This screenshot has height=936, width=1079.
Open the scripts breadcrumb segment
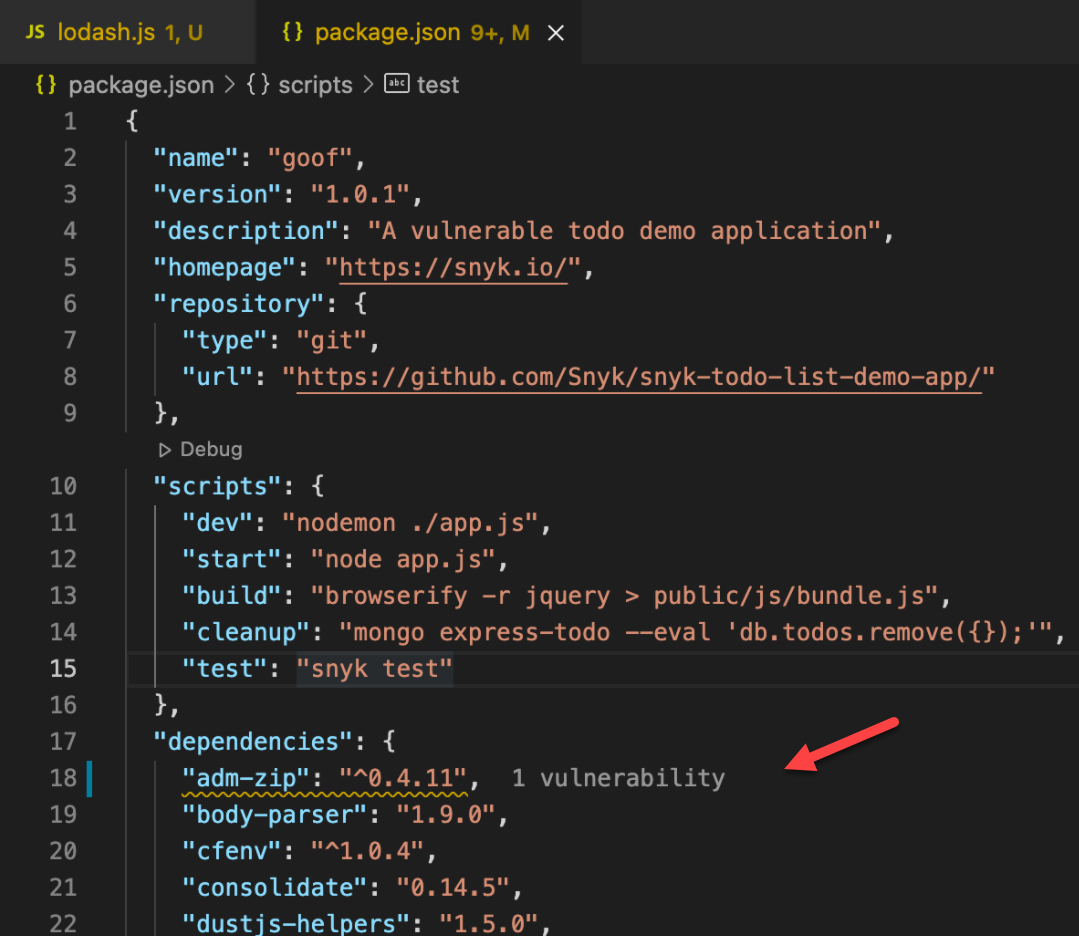click(x=315, y=85)
